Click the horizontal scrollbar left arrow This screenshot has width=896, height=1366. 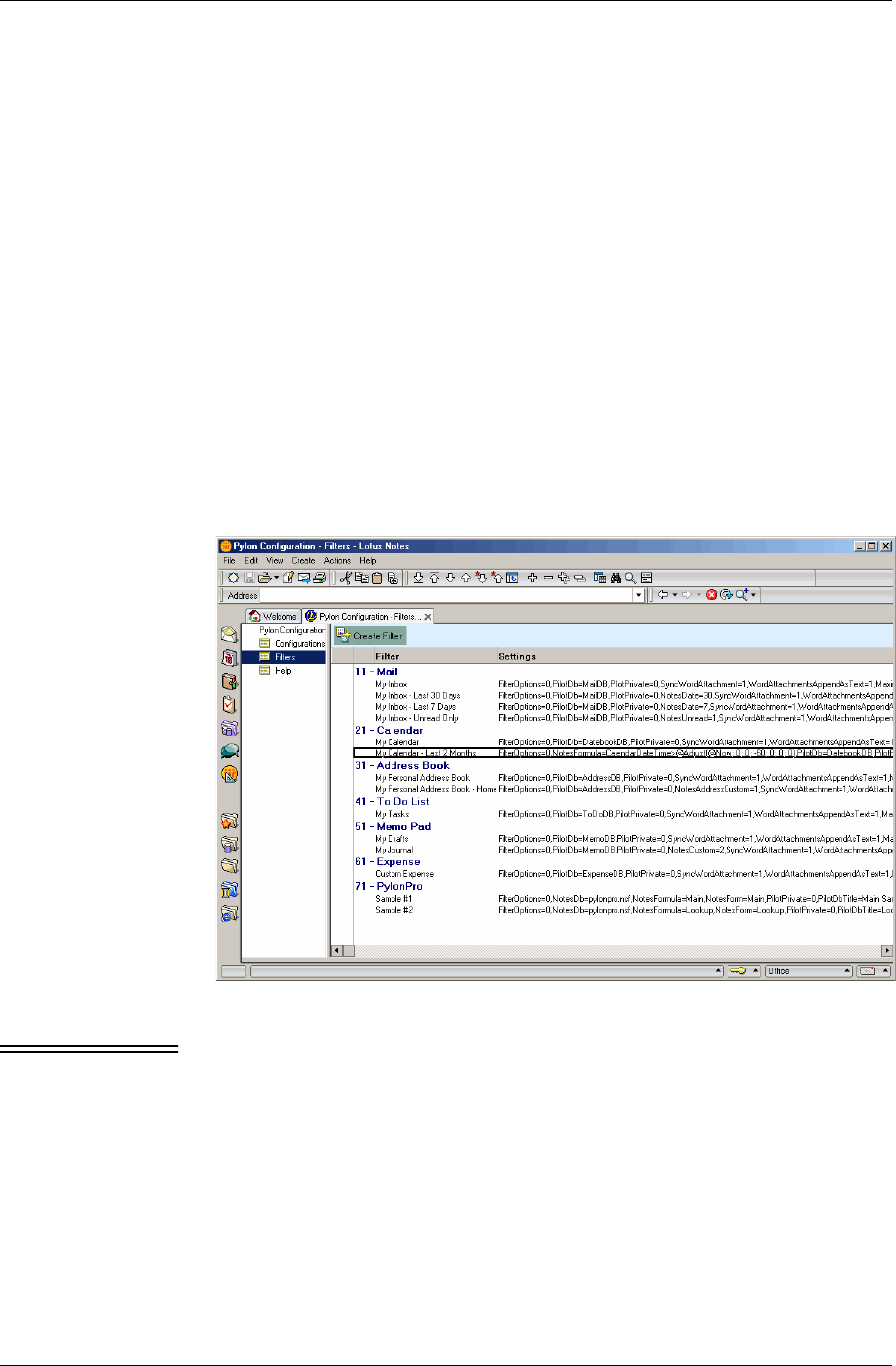coord(337,950)
